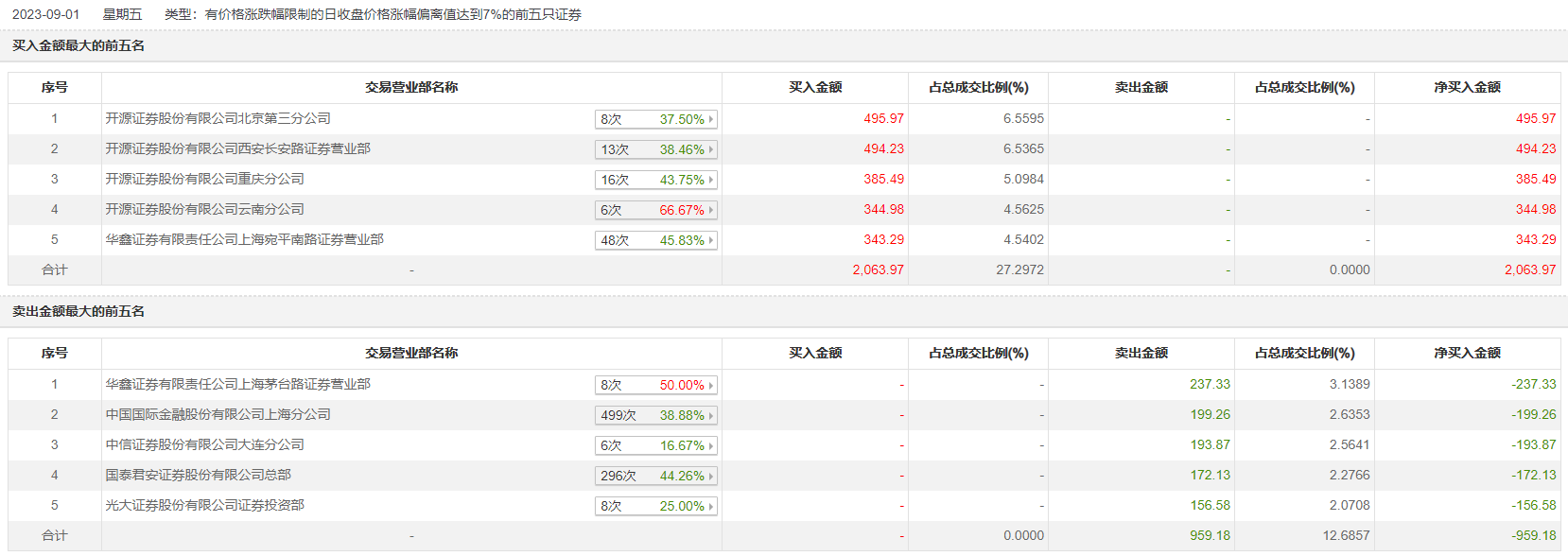Click the sell ratio 3.1389

point(1350,384)
